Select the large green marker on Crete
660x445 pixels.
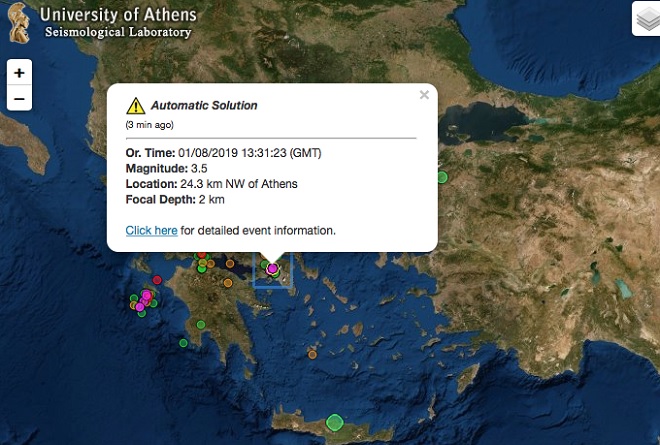pos(335,422)
